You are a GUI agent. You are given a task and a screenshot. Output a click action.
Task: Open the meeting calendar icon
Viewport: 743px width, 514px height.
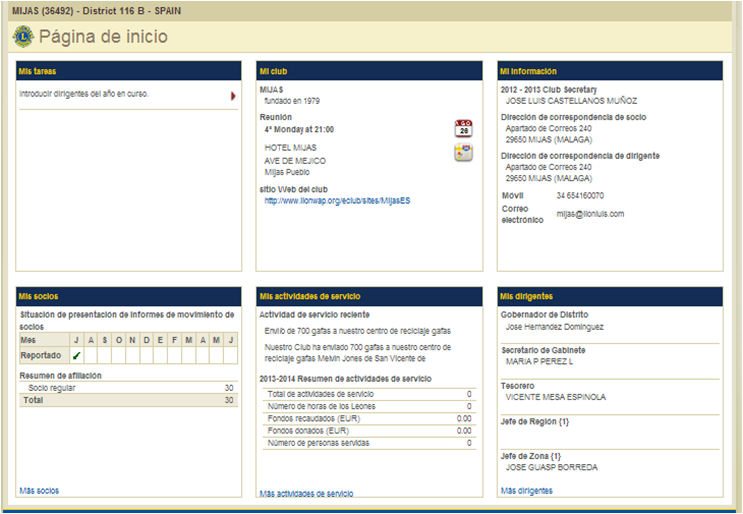point(463,129)
